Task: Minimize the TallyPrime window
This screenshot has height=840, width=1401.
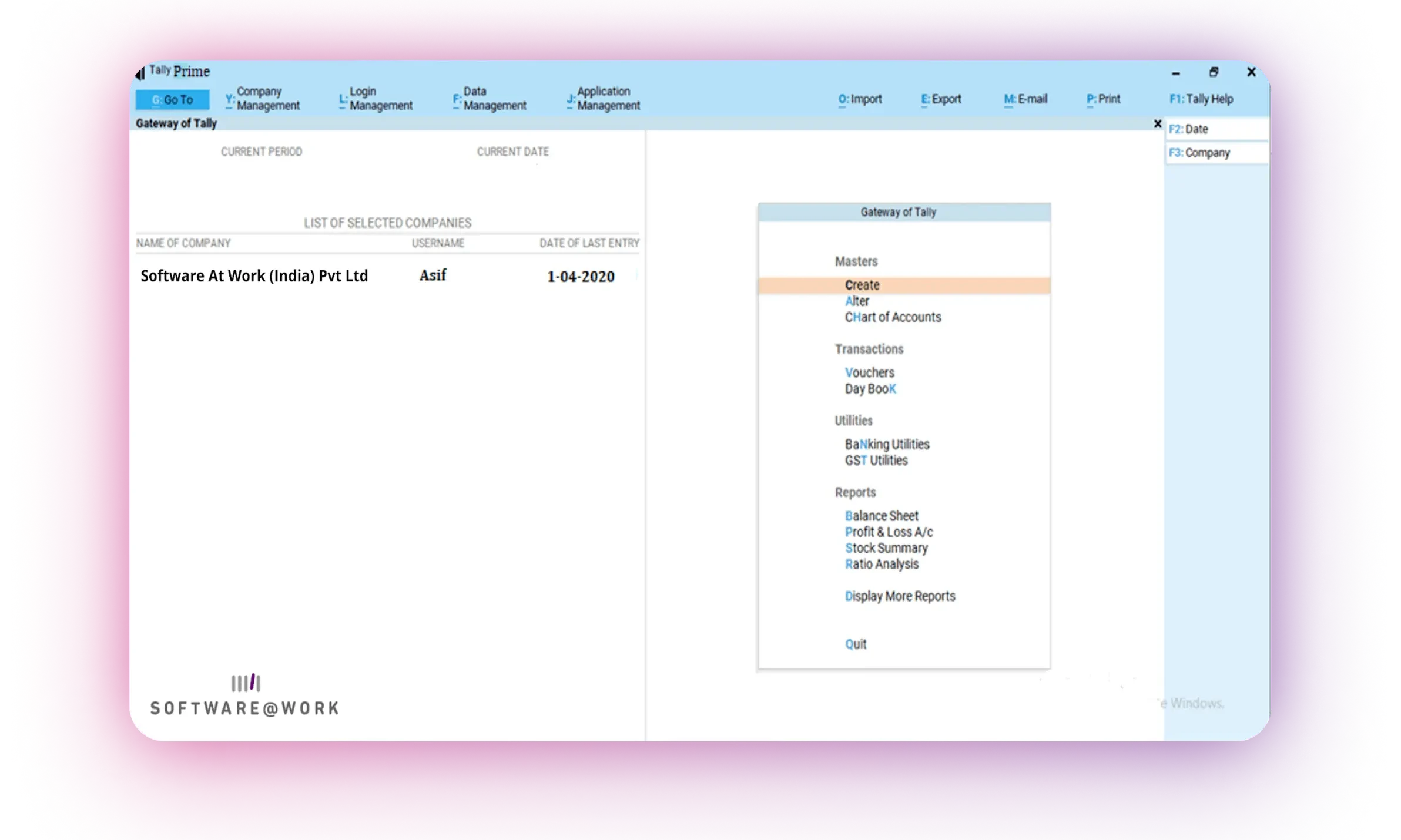Action: pos(1175,73)
